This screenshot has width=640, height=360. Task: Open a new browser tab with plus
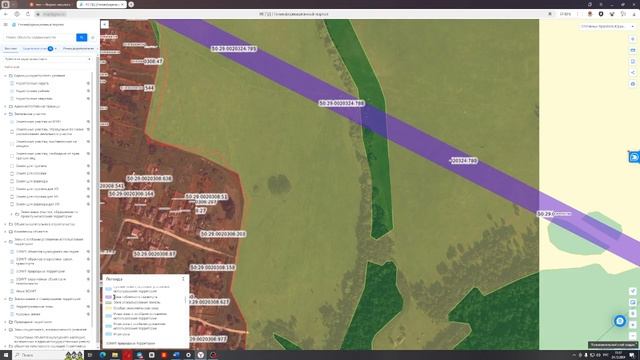pos(131,4)
